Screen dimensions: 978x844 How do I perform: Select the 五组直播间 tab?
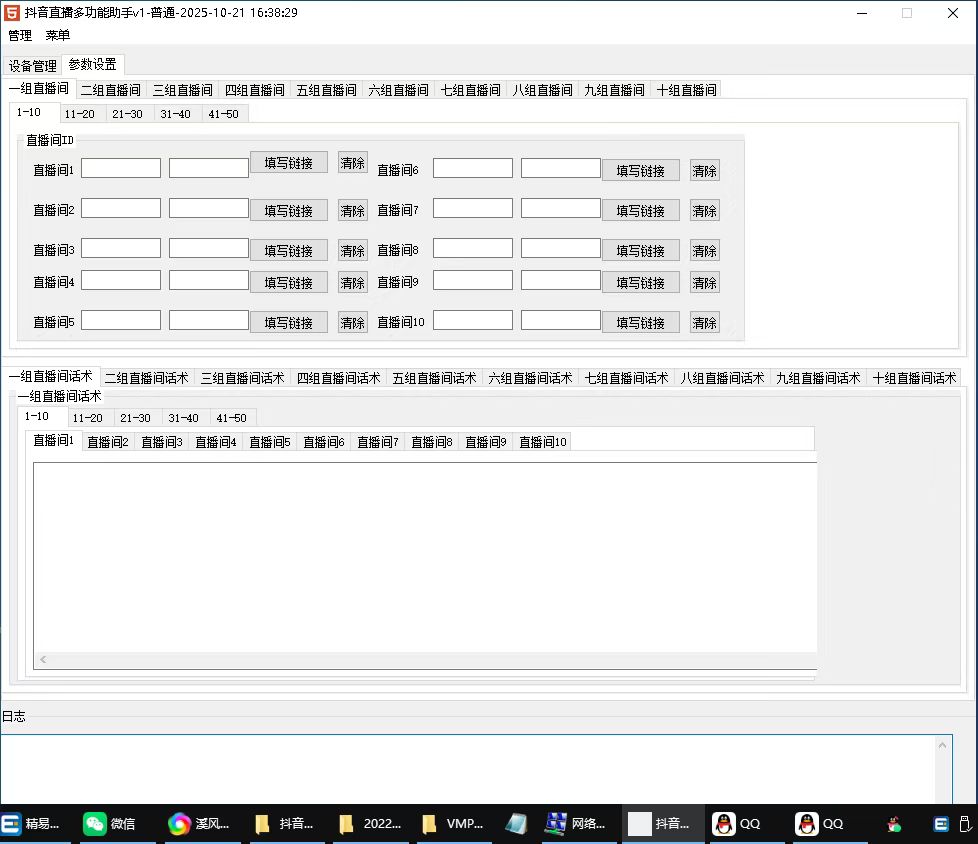(326, 90)
